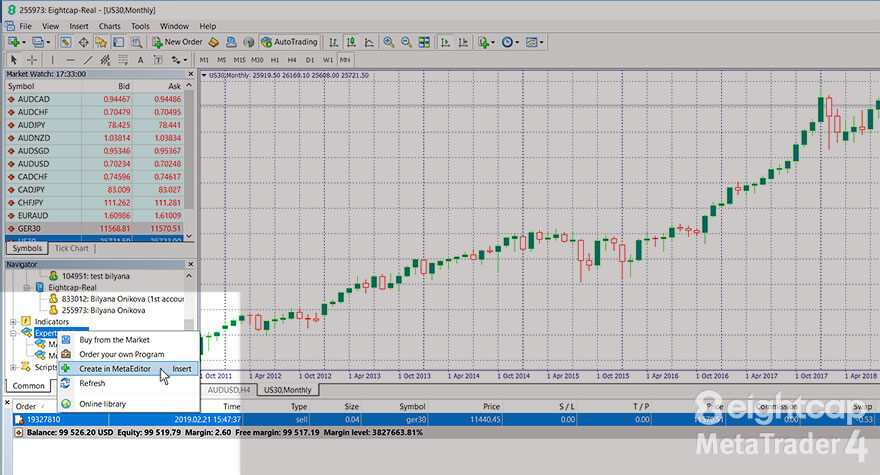The height and width of the screenshot is (475, 880).
Task: Select GER30 row in Market Watch
Action: click(x=95, y=229)
